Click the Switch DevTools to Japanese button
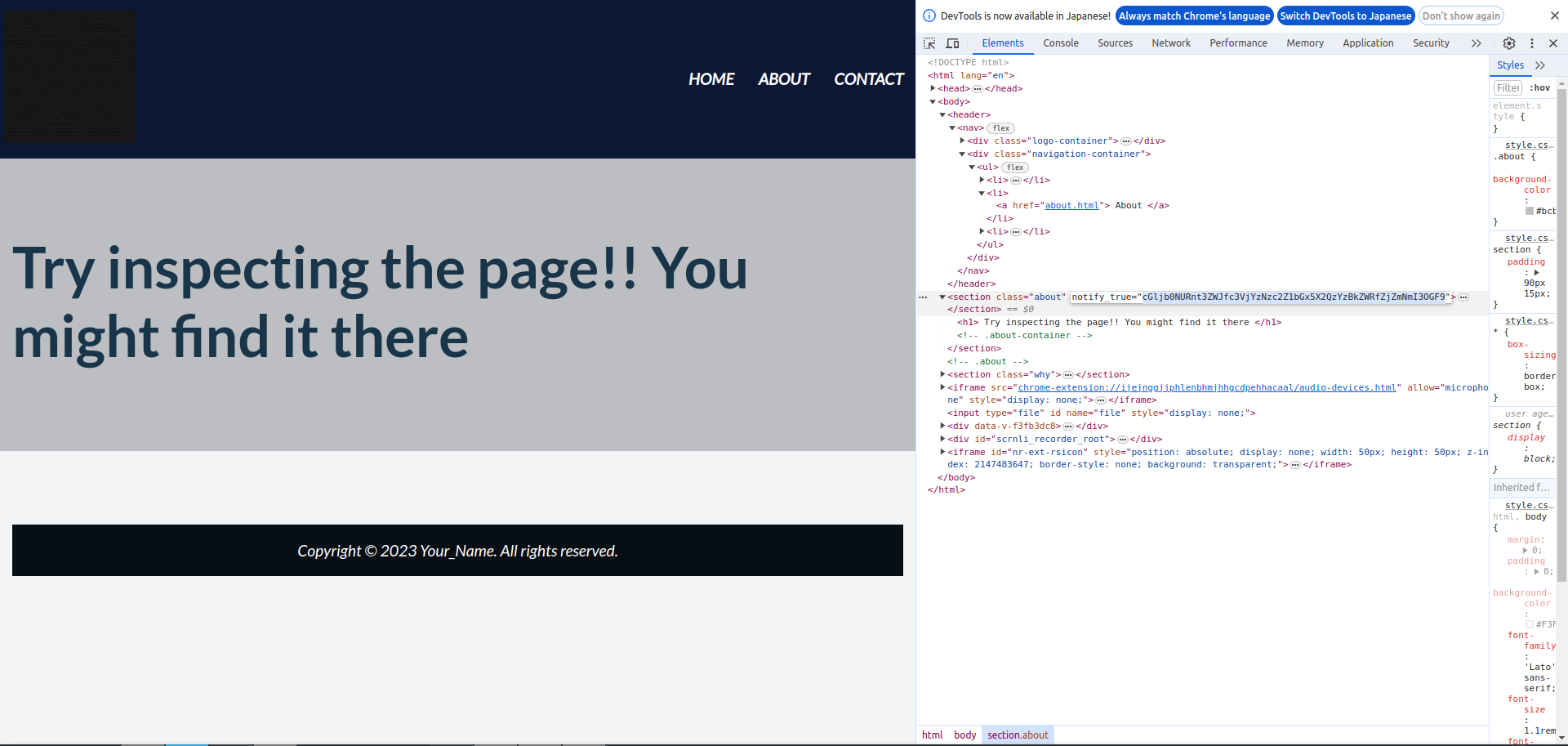Viewport: 1568px width, 746px height. [x=1345, y=16]
